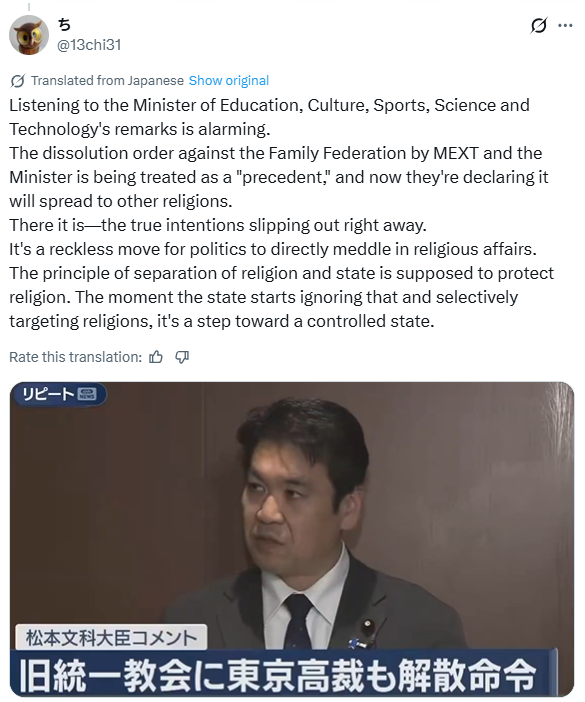Rate the translation with thumbs up

coord(156,357)
